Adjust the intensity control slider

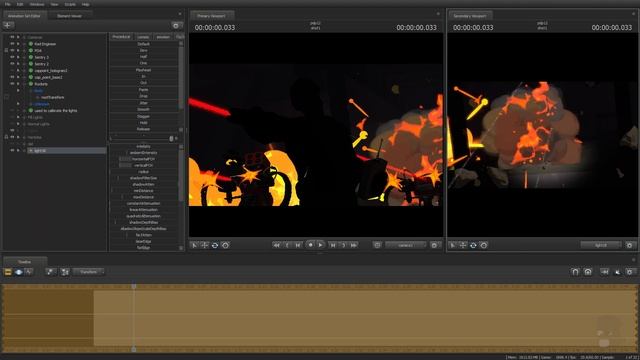coord(144,146)
